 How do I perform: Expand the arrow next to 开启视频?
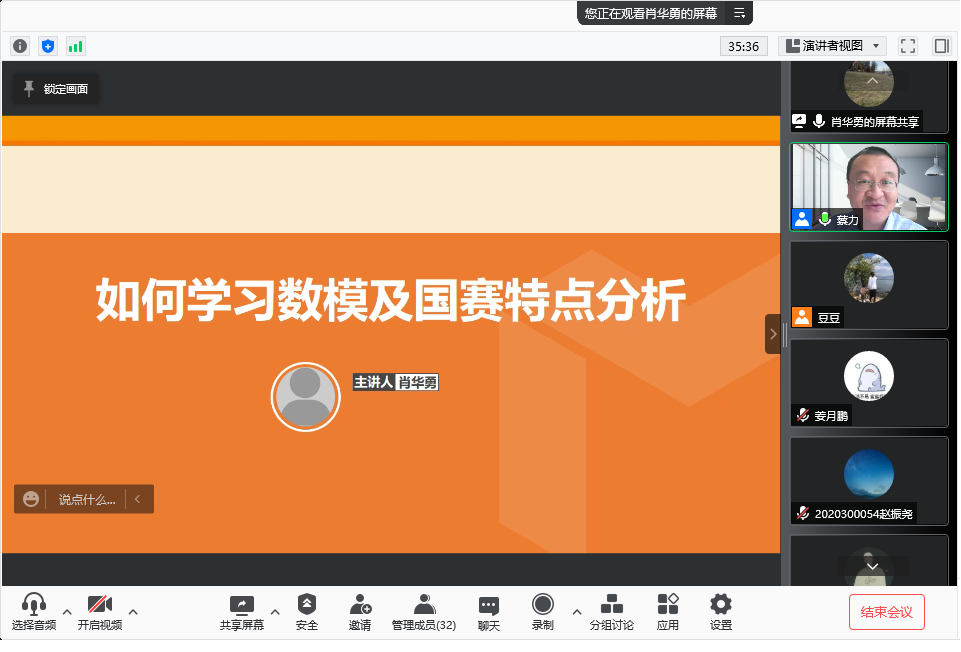coord(133,611)
